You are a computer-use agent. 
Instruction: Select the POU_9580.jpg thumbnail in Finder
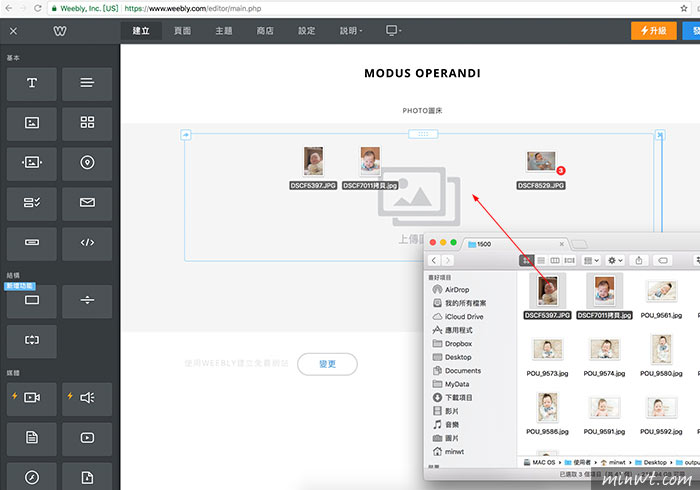pyautogui.click(x=662, y=348)
